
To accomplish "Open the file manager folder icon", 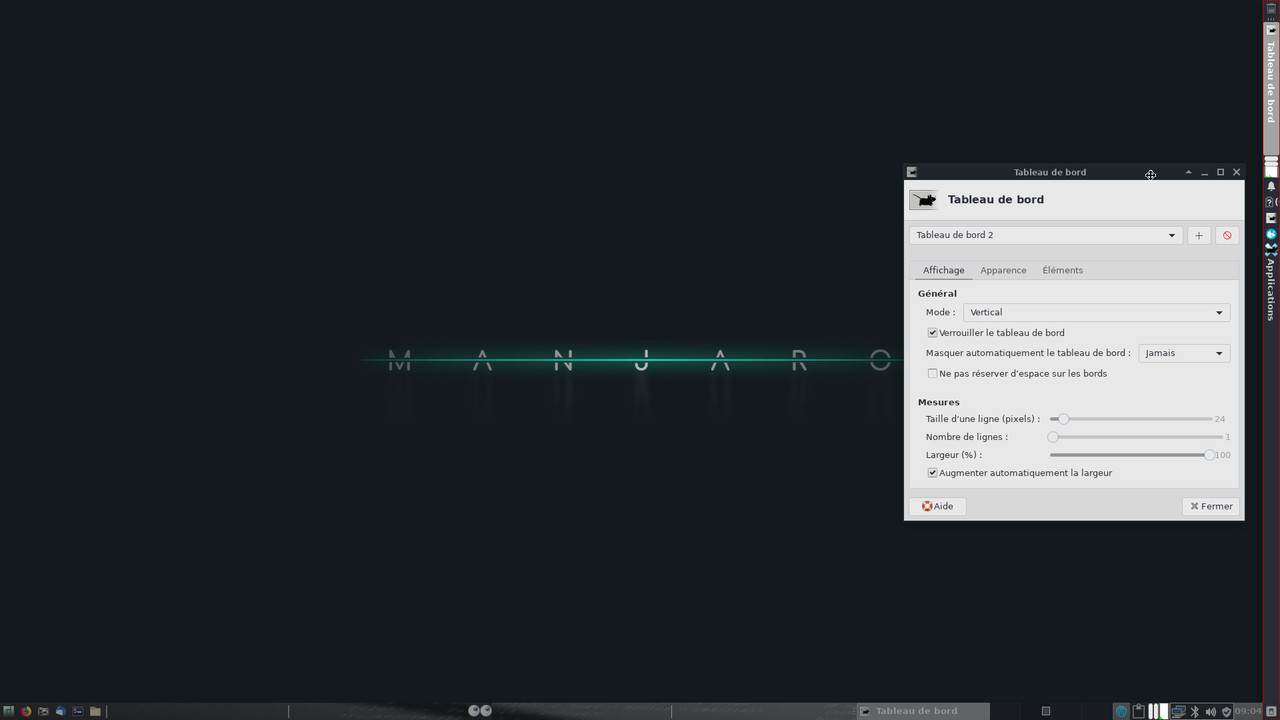I will (95, 711).
